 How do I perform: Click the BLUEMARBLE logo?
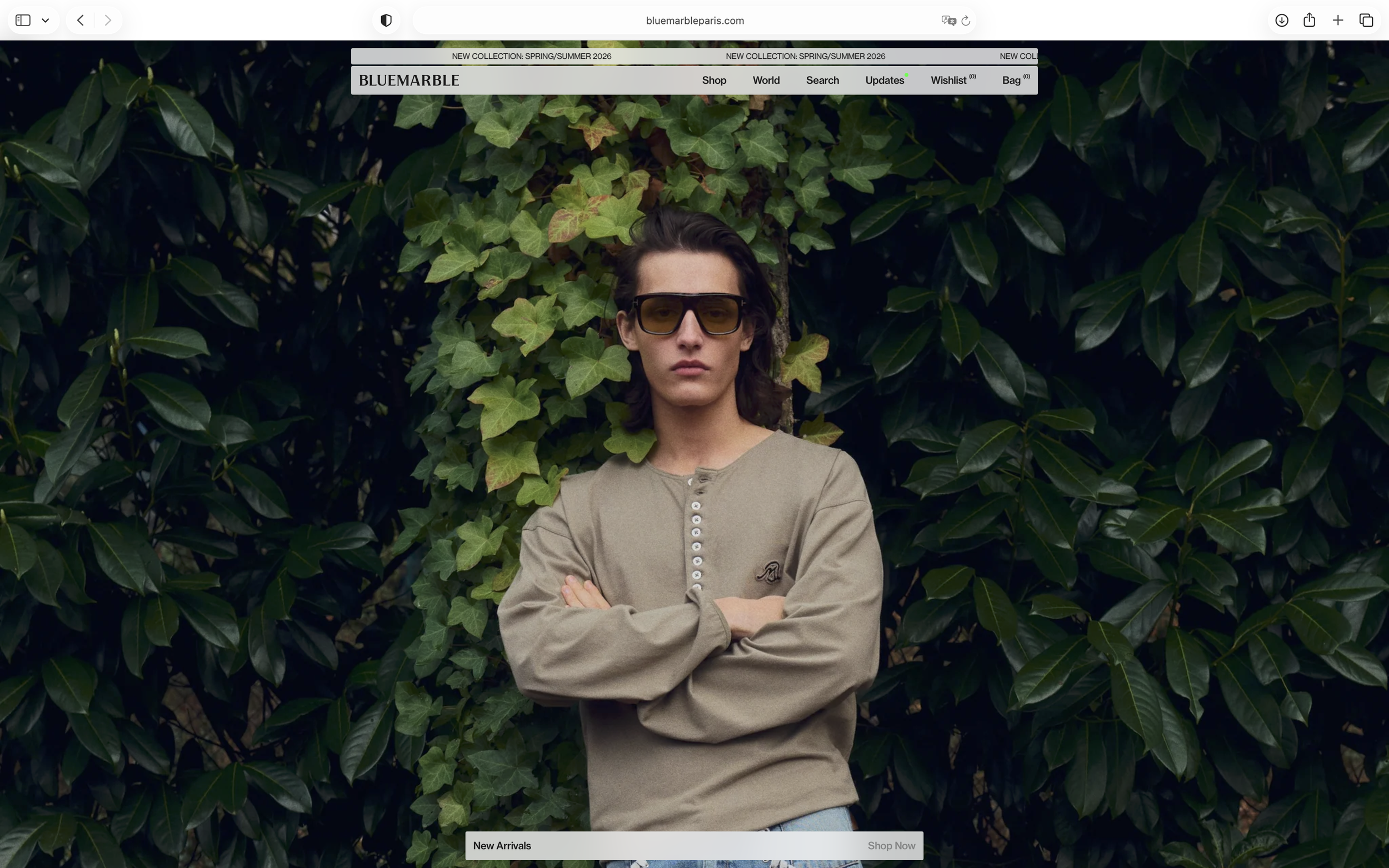click(x=409, y=81)
